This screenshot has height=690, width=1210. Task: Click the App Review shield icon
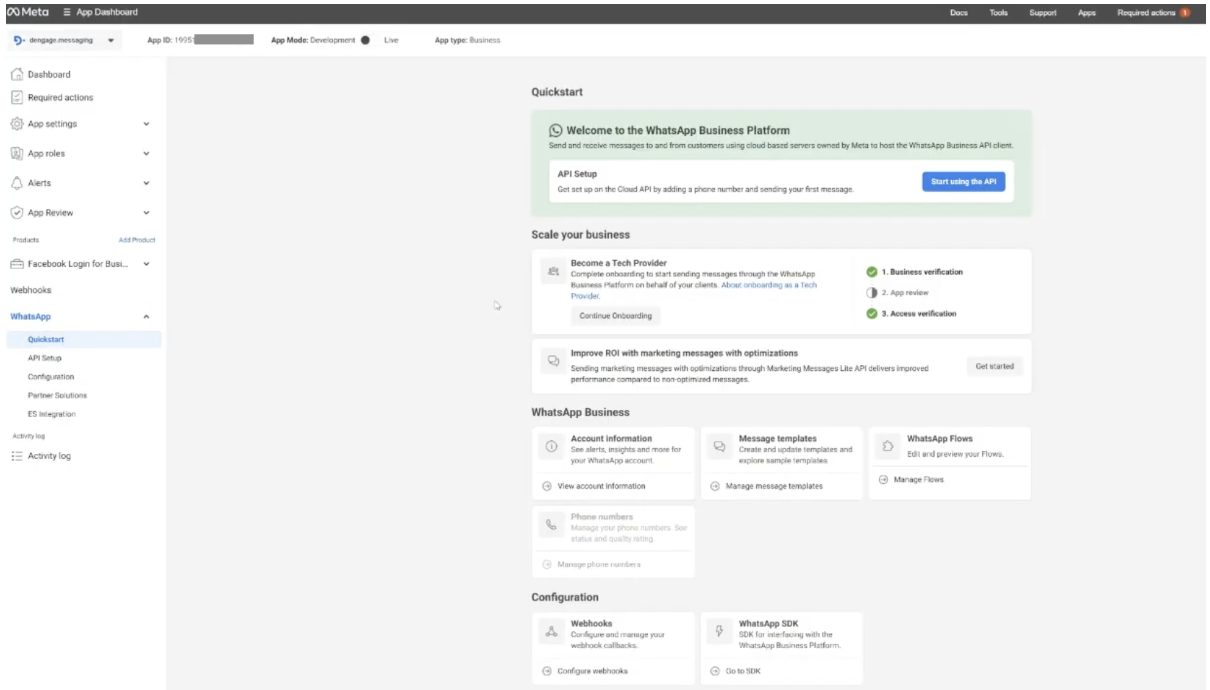(17, 213)
